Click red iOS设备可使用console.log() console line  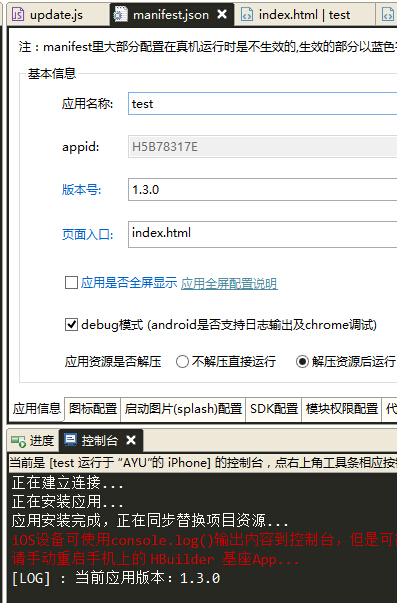pos(204,540)
